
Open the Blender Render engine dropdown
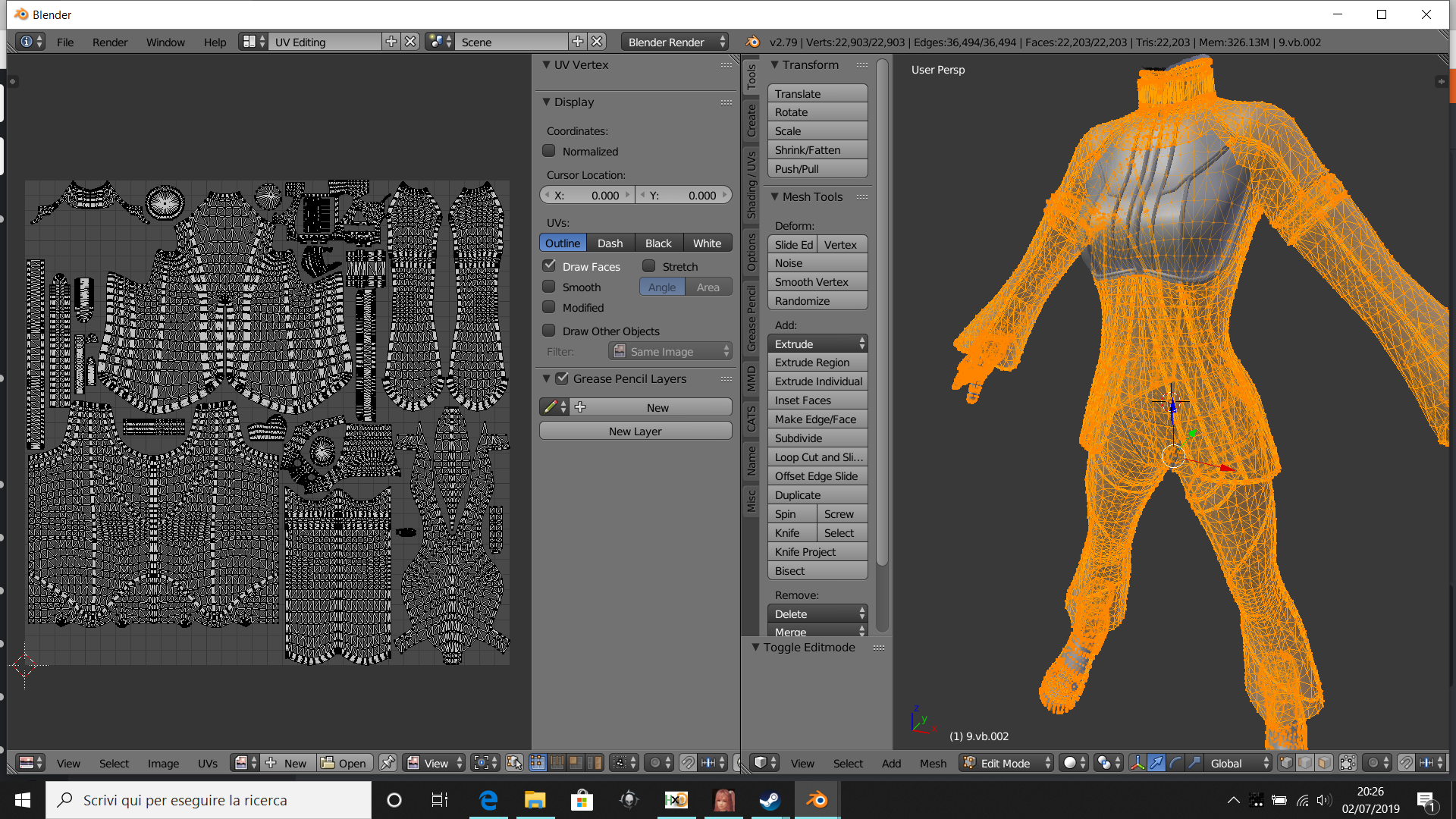673,42
